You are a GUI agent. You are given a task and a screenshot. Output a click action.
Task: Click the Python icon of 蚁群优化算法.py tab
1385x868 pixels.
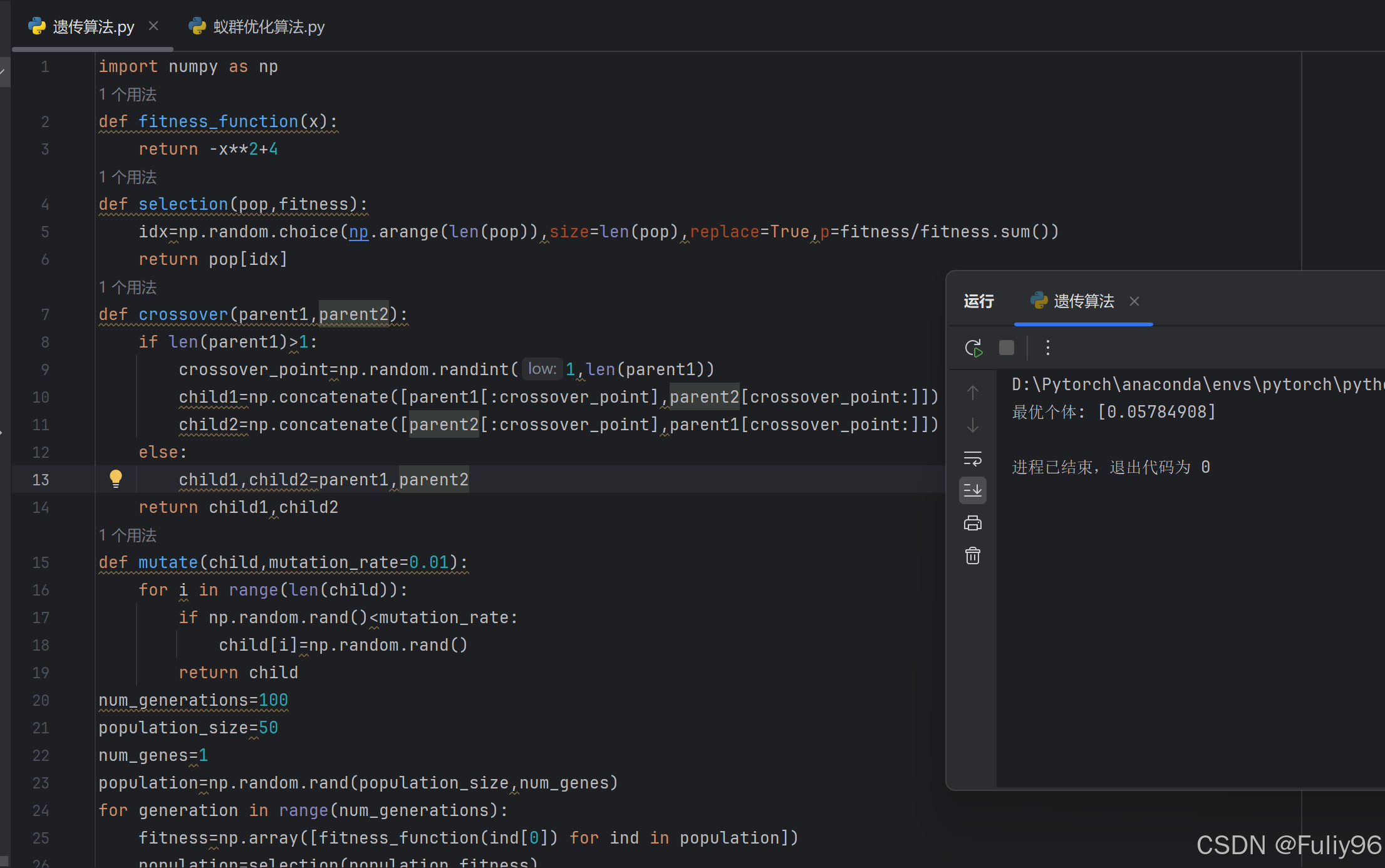point(197,26)
